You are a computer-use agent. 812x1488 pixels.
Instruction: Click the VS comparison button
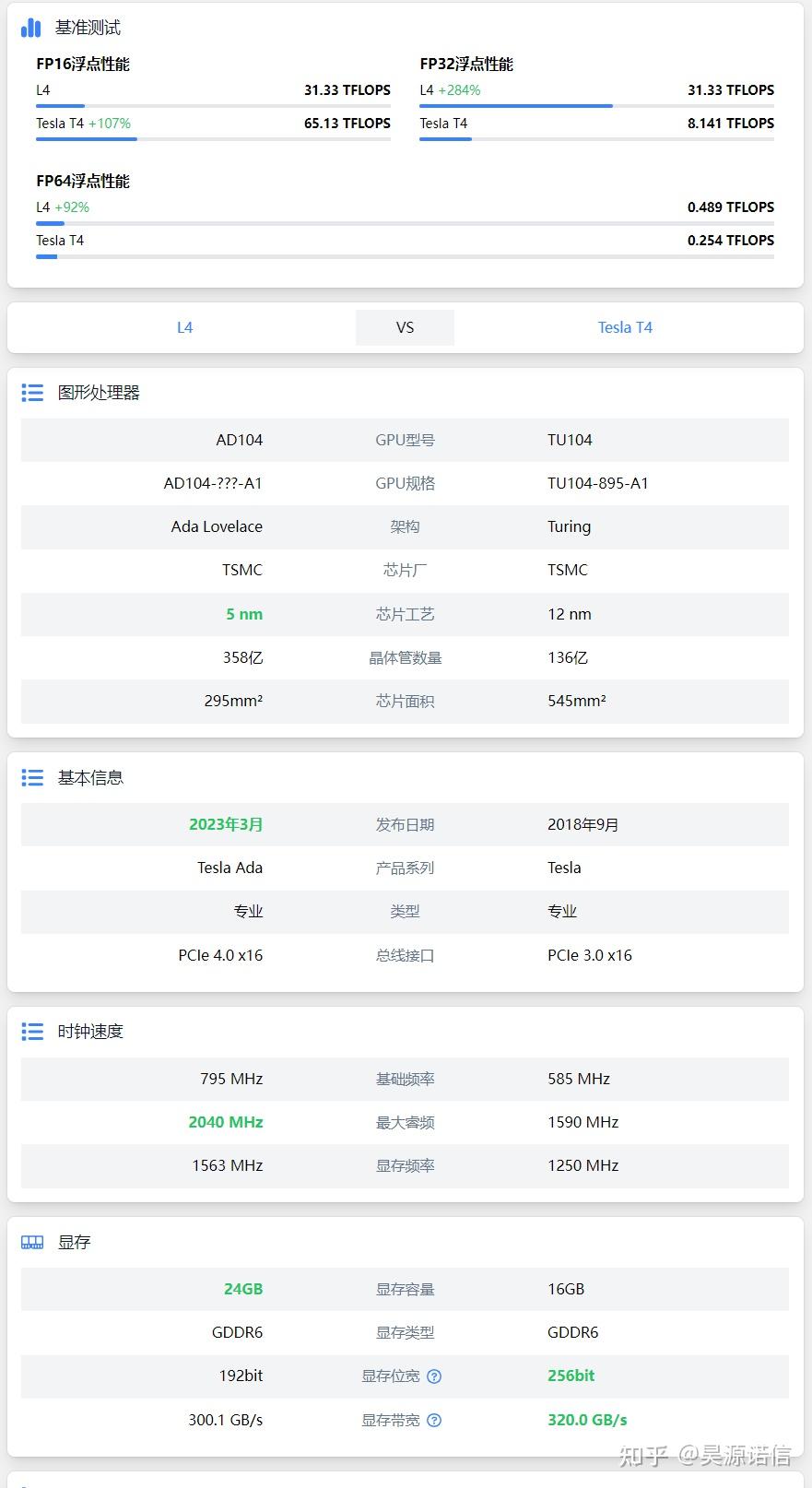click(405, 327)
